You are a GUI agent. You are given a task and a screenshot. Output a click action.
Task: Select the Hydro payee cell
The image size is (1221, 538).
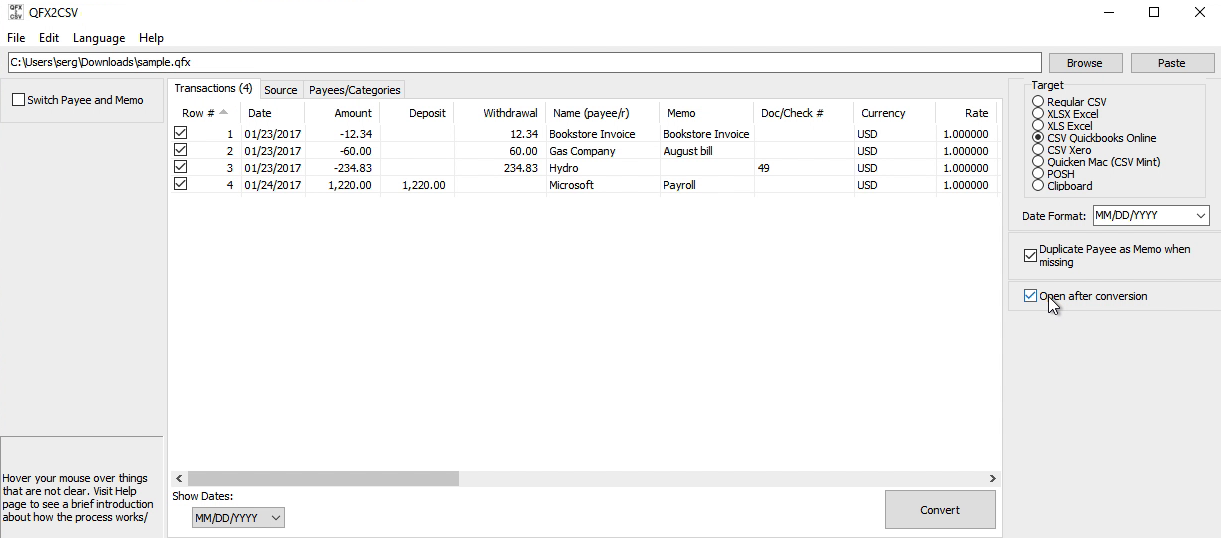coord(603,168)
